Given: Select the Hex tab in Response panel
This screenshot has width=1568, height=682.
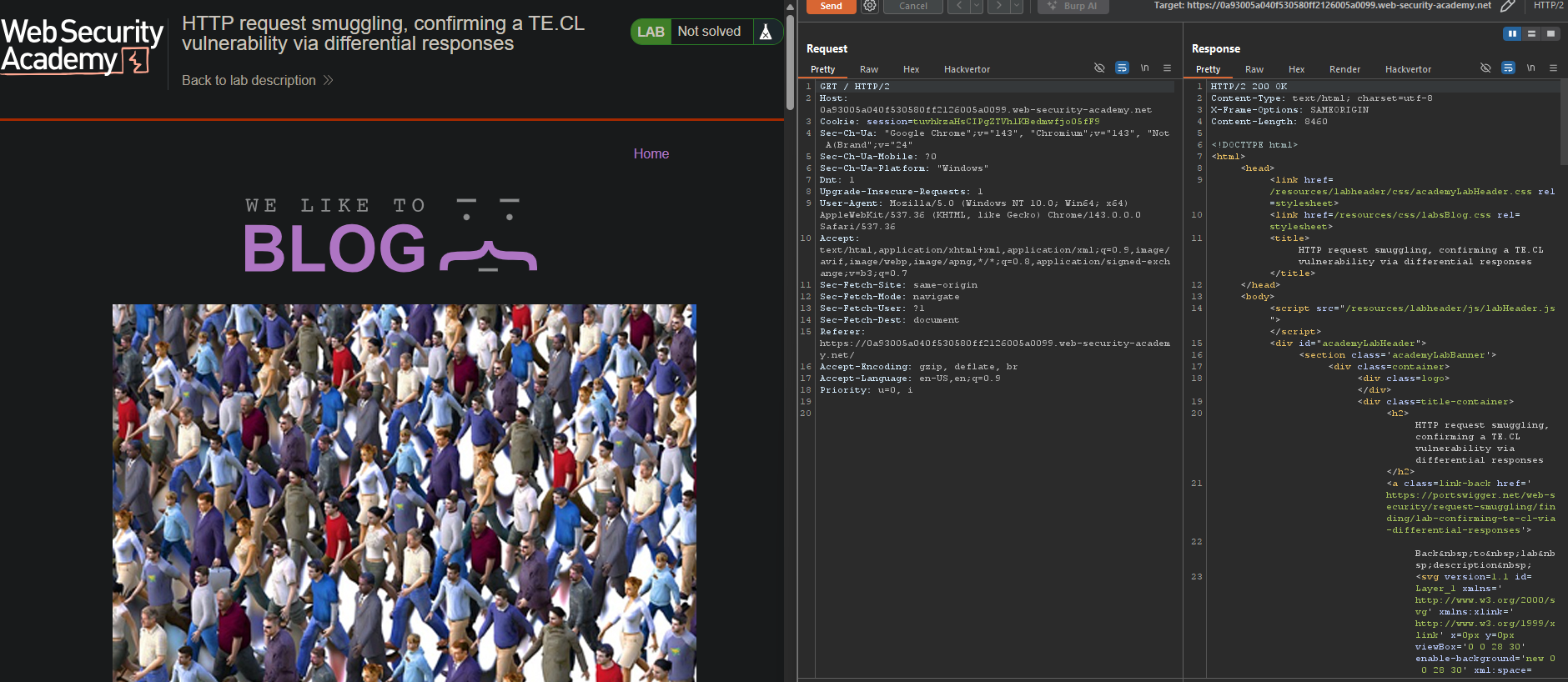Looking at the screenshot, I should point(1296,69).
